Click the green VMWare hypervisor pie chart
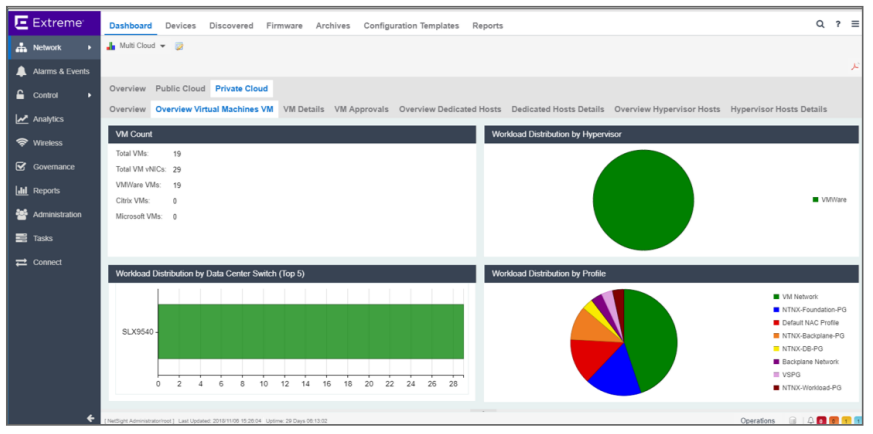This screenshot has height=434, width=873. click(643, 200)
